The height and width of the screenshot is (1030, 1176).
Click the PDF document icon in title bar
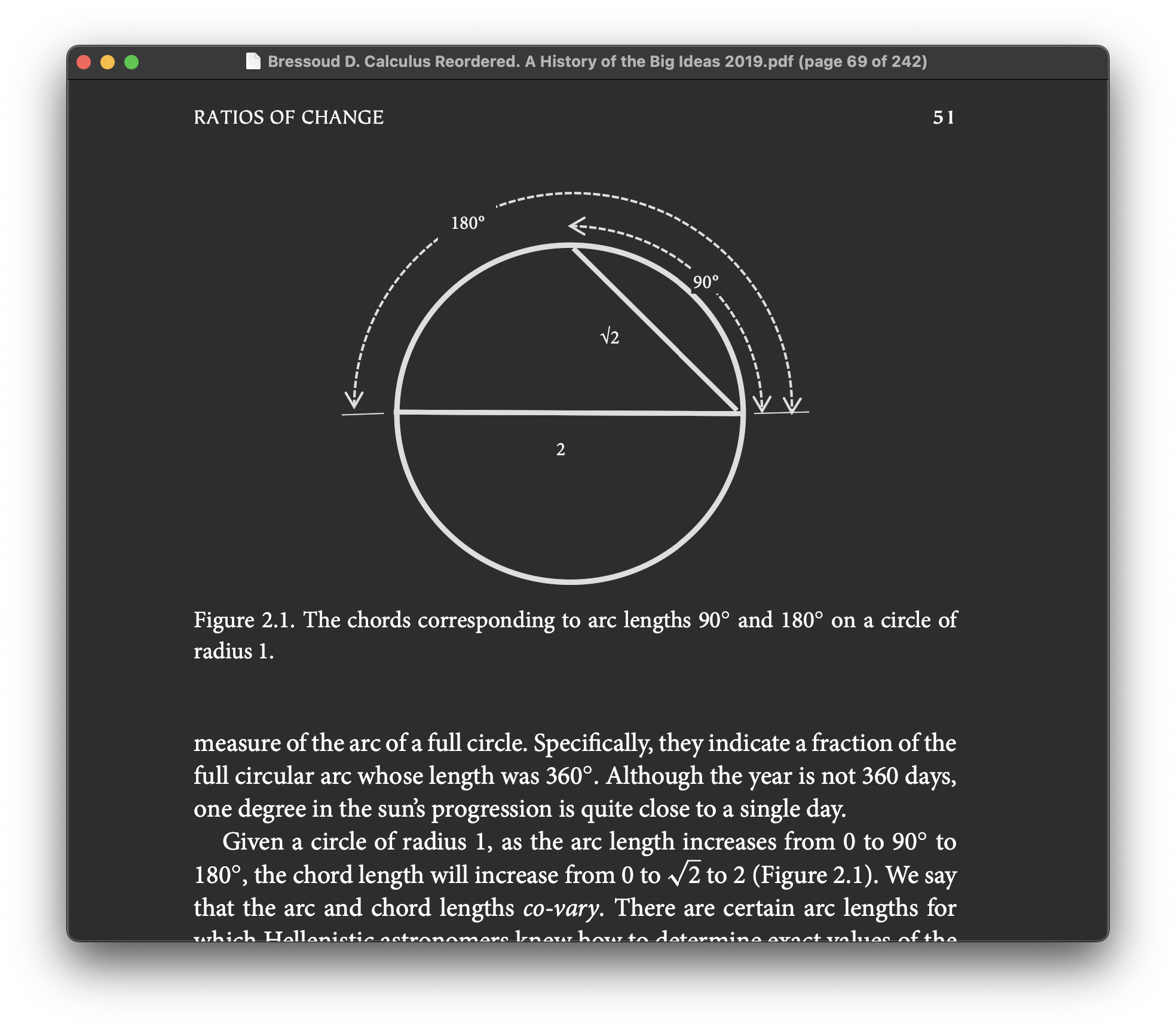pyautogui.click(x=253, y=62)
